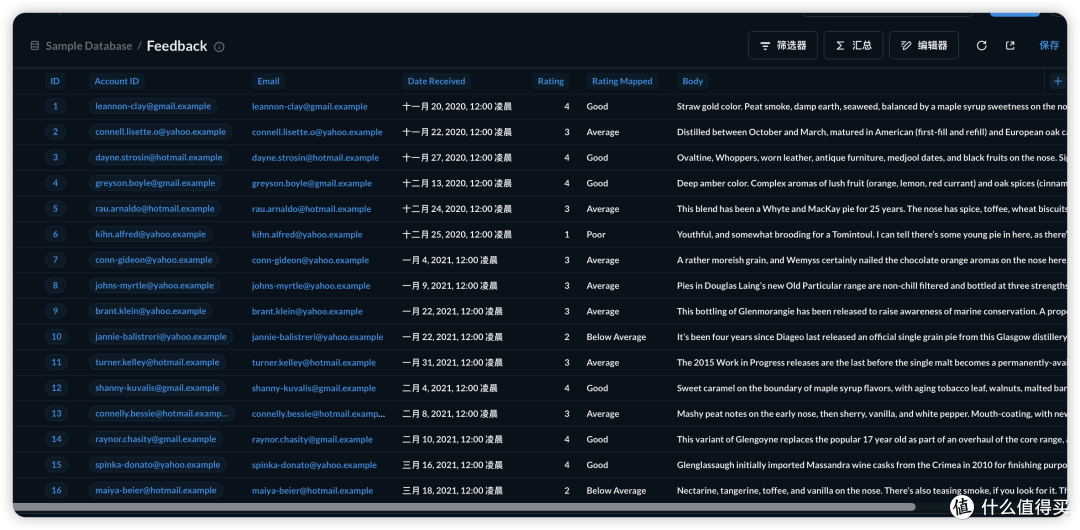Click the Poor rating mapped cell
The image size is (1080, 530).
(x=596, y=234)
